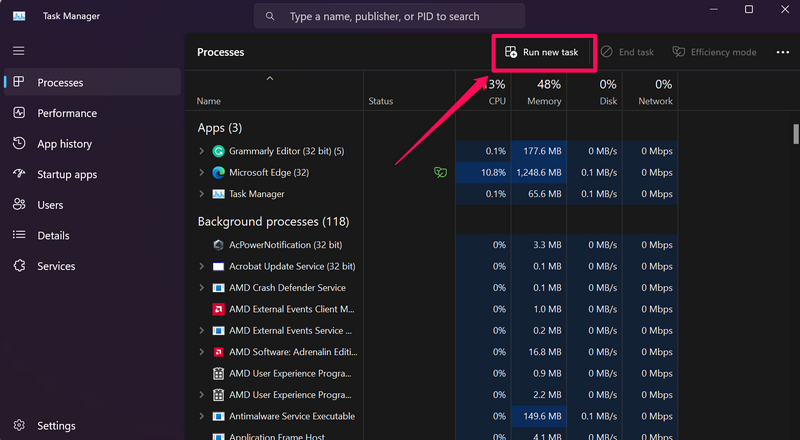Viewport: 800px width, 440px height.
Task: Open Settings in the sidebar
Action: point(56,426)
